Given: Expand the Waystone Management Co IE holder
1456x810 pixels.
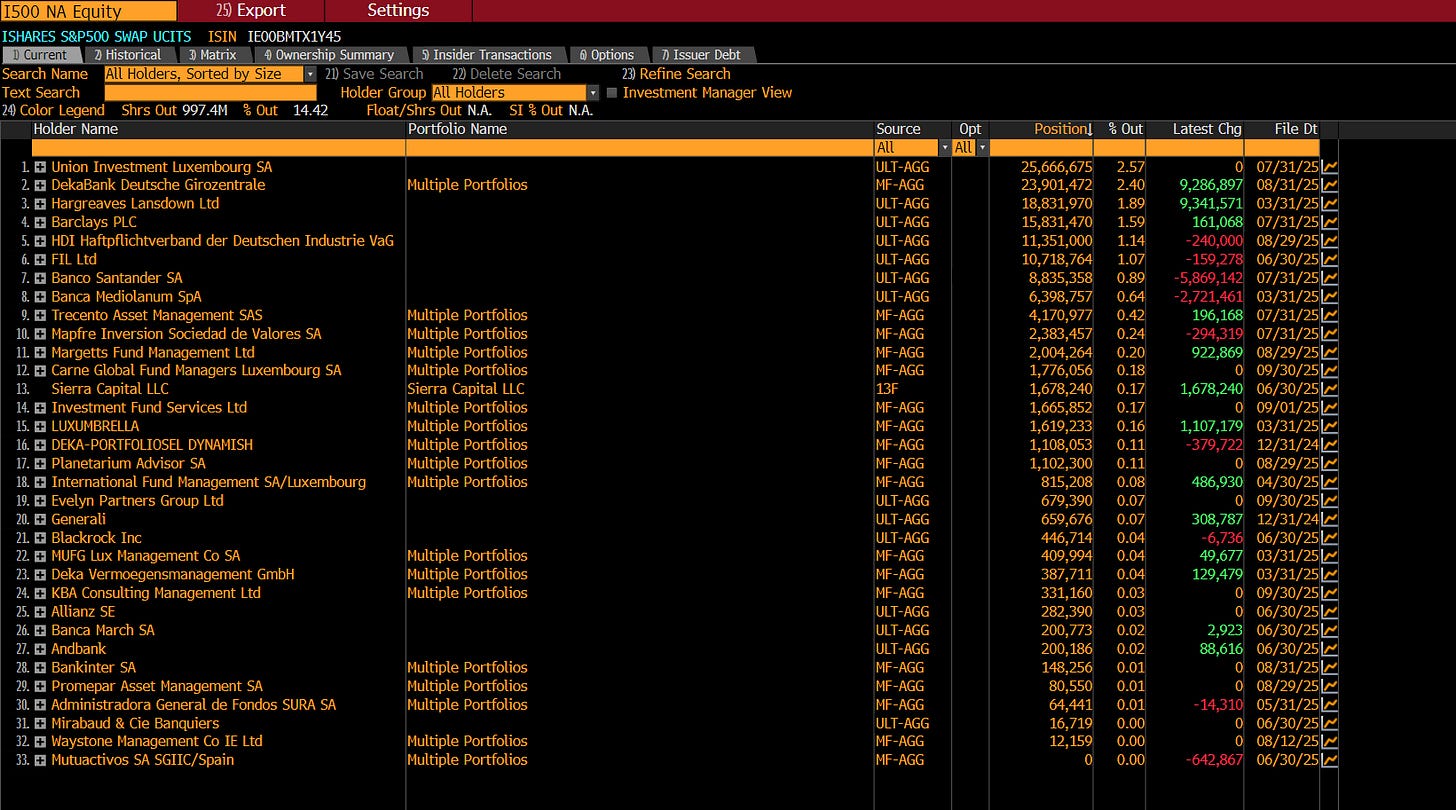Looking at the screenshot, I should click(40, 742).
